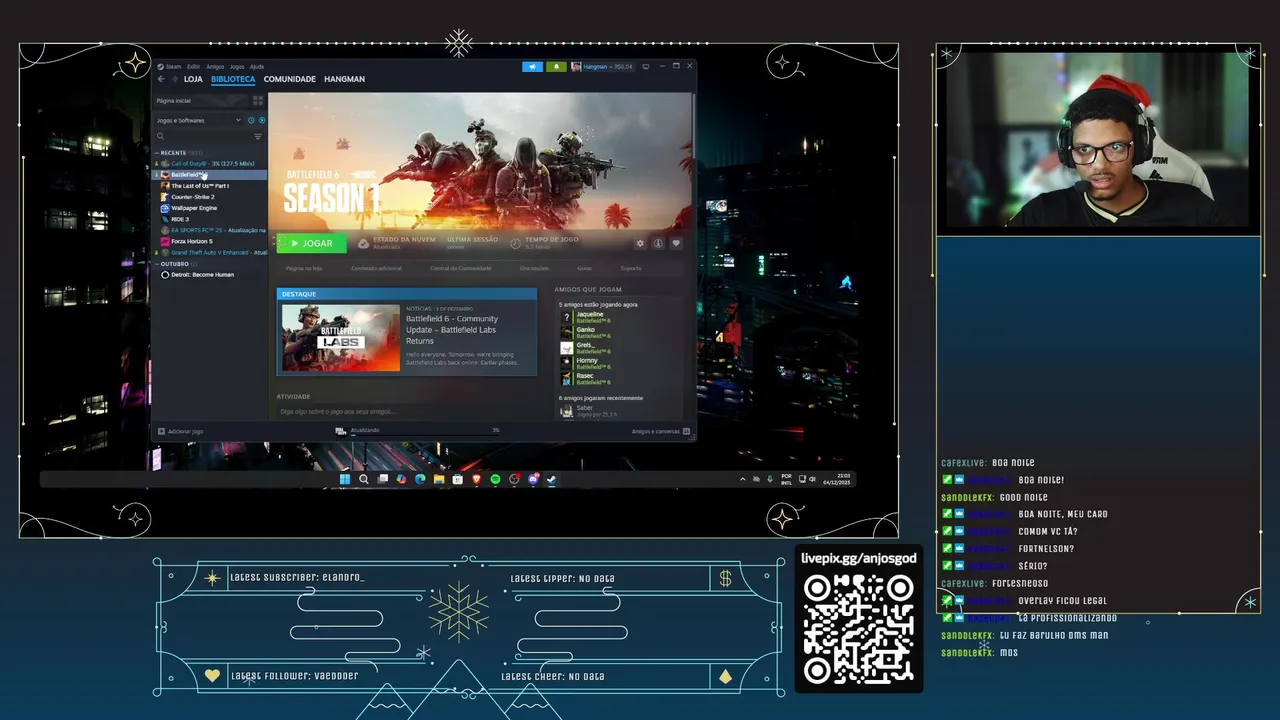Screen dimensions: 1280x720
Task: Switch to the BIBLIOTECA tab
Action: coord(233,79)
